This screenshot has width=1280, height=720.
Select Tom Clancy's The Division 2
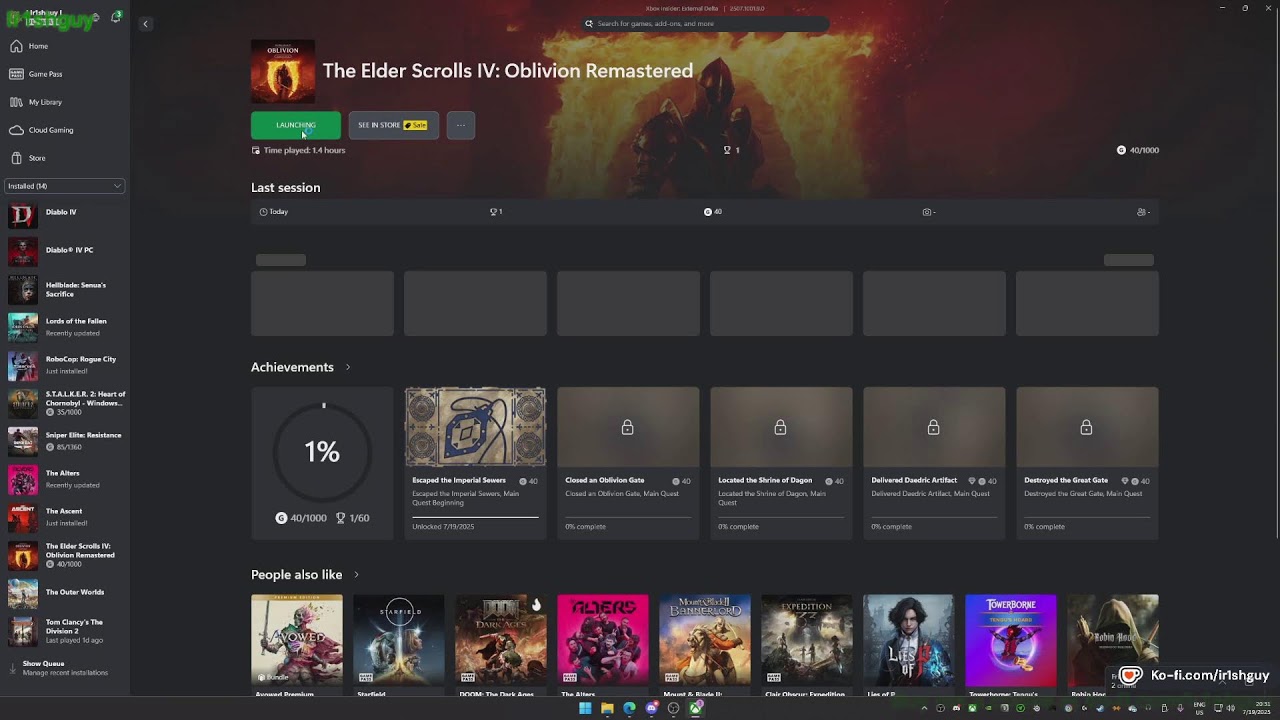click(x=65, y=631)
